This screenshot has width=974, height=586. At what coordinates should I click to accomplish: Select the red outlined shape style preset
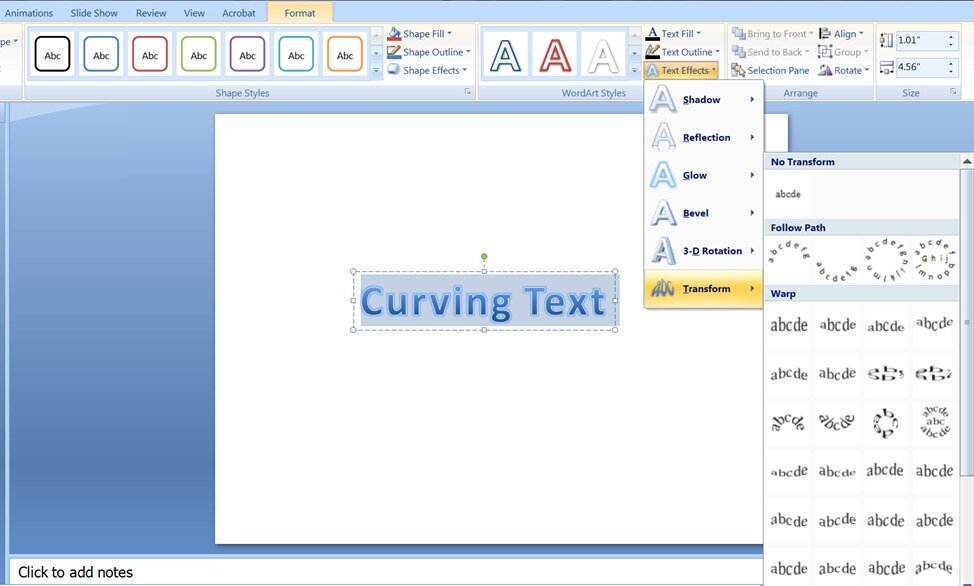[x=150, y=55]
